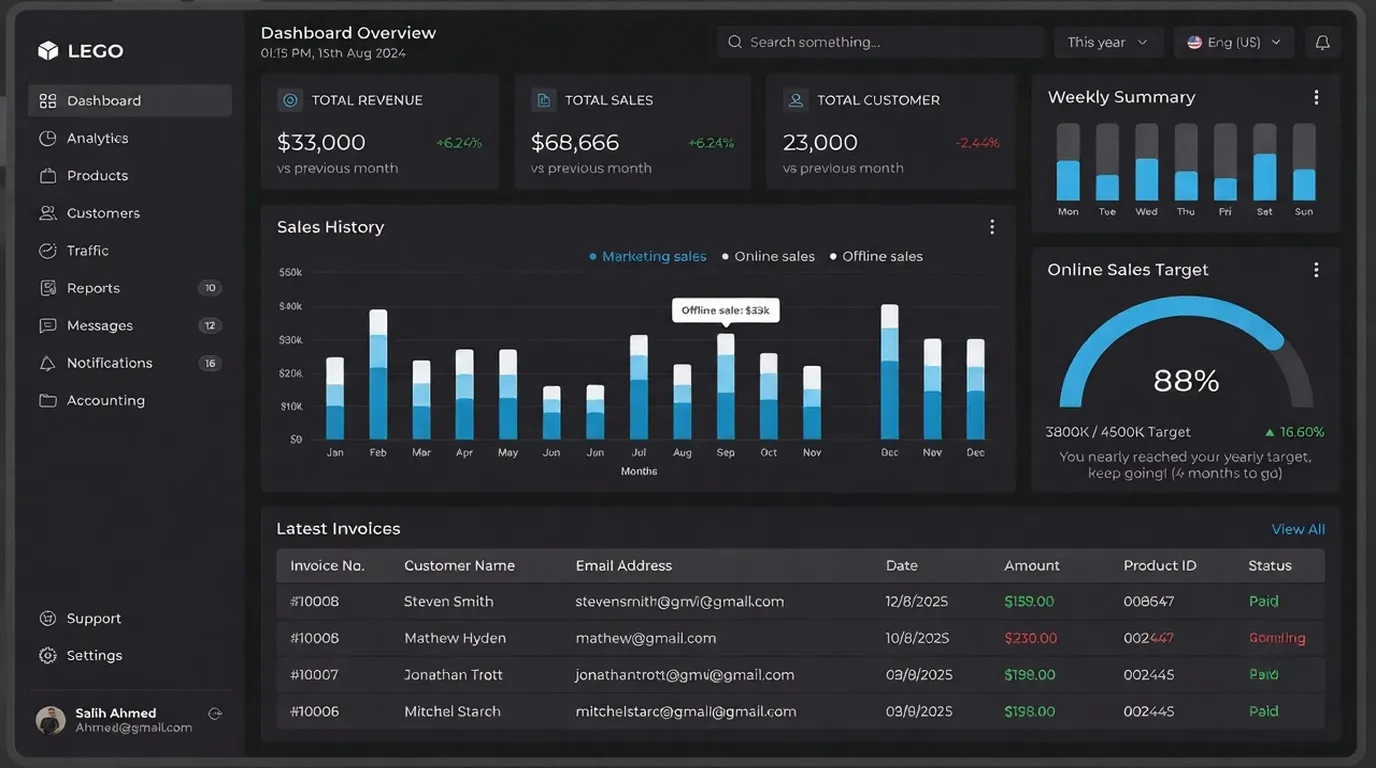Click the Status column header
The image size is (1376, 768).
(x=1270, y=566)
